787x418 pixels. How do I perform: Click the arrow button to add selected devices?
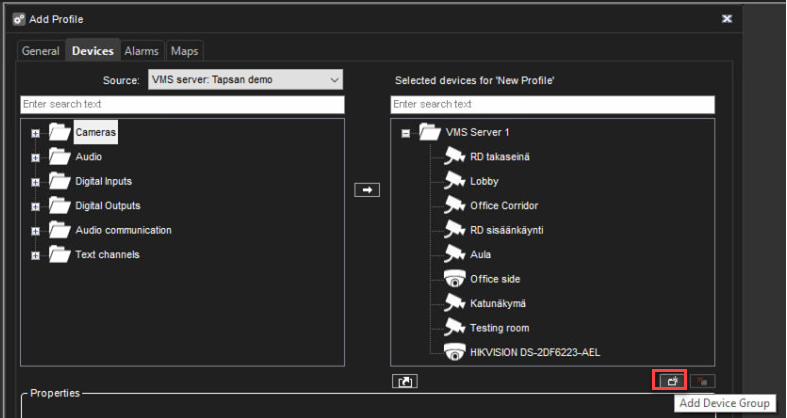(368, 190)
